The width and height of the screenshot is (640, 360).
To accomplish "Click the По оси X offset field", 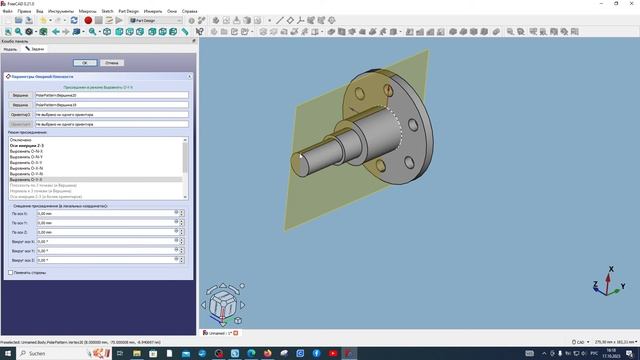I will point(107,213).
